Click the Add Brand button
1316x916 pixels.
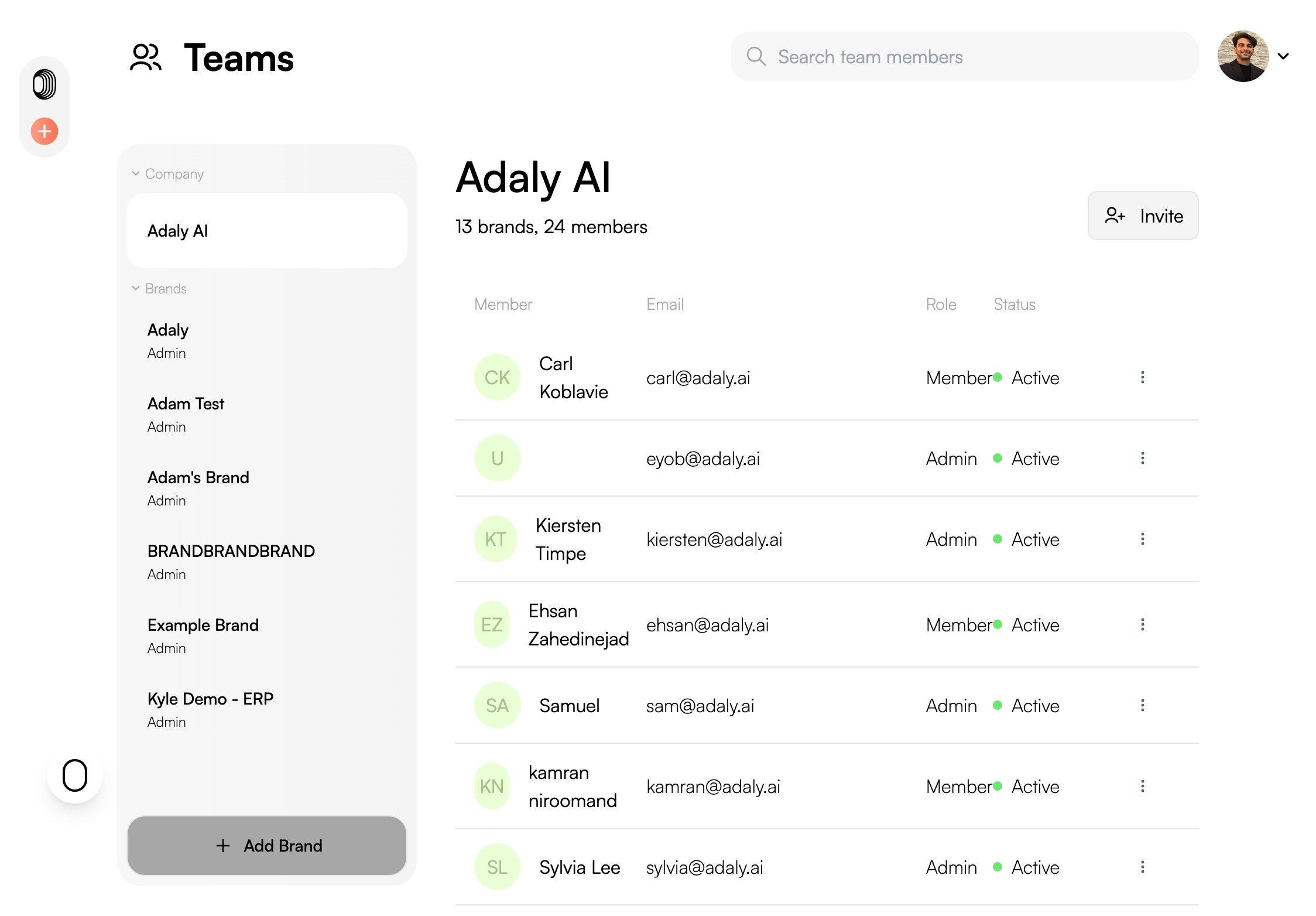tap(267, 845)
